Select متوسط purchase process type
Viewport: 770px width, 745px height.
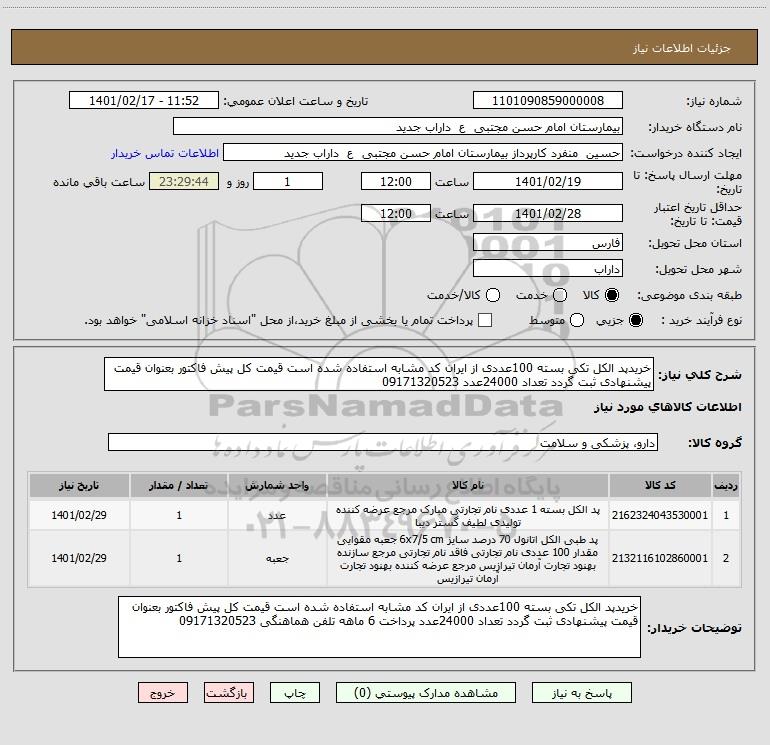[x=577, y=320]
